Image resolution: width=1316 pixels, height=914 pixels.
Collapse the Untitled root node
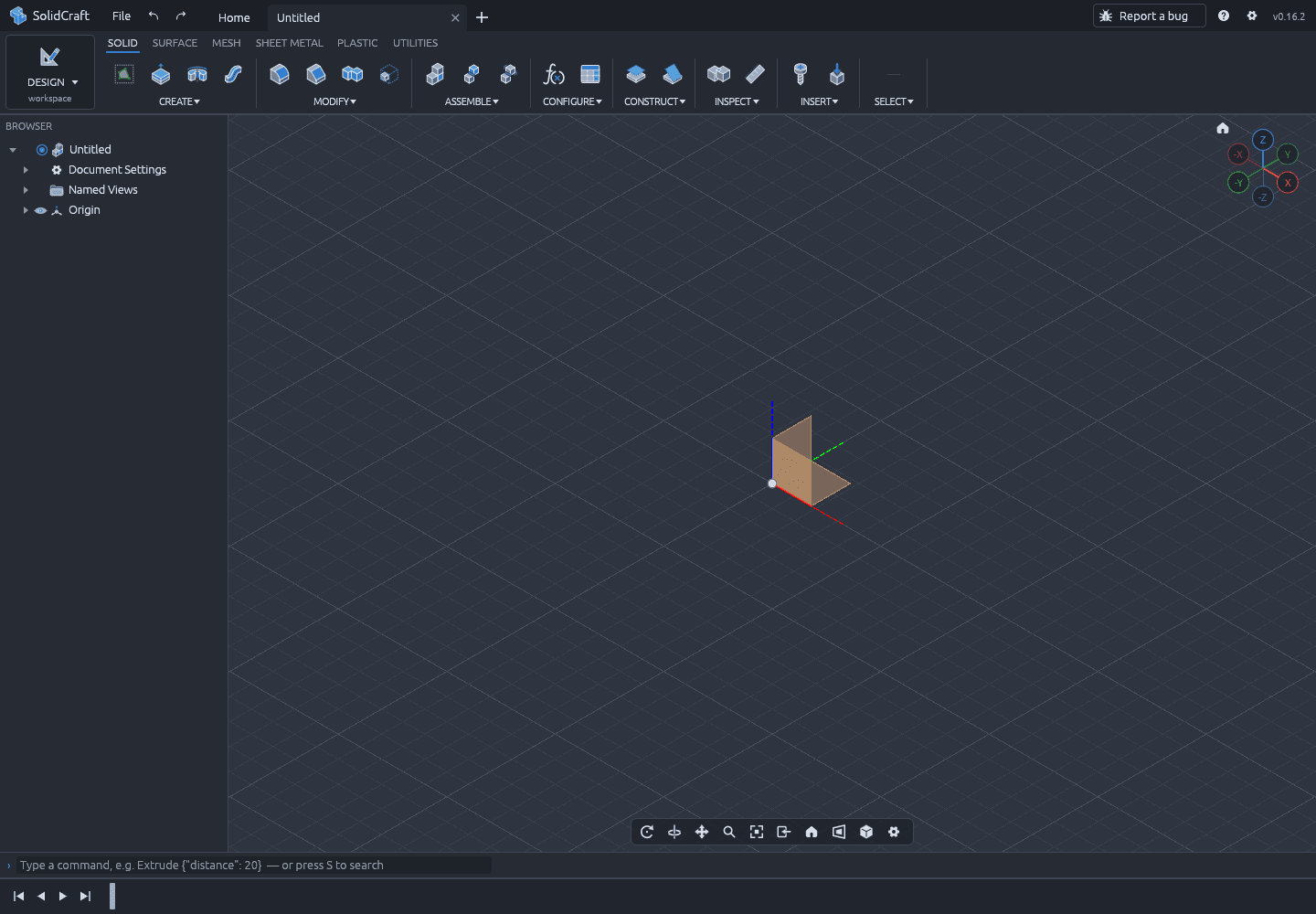tap(13, 150)
